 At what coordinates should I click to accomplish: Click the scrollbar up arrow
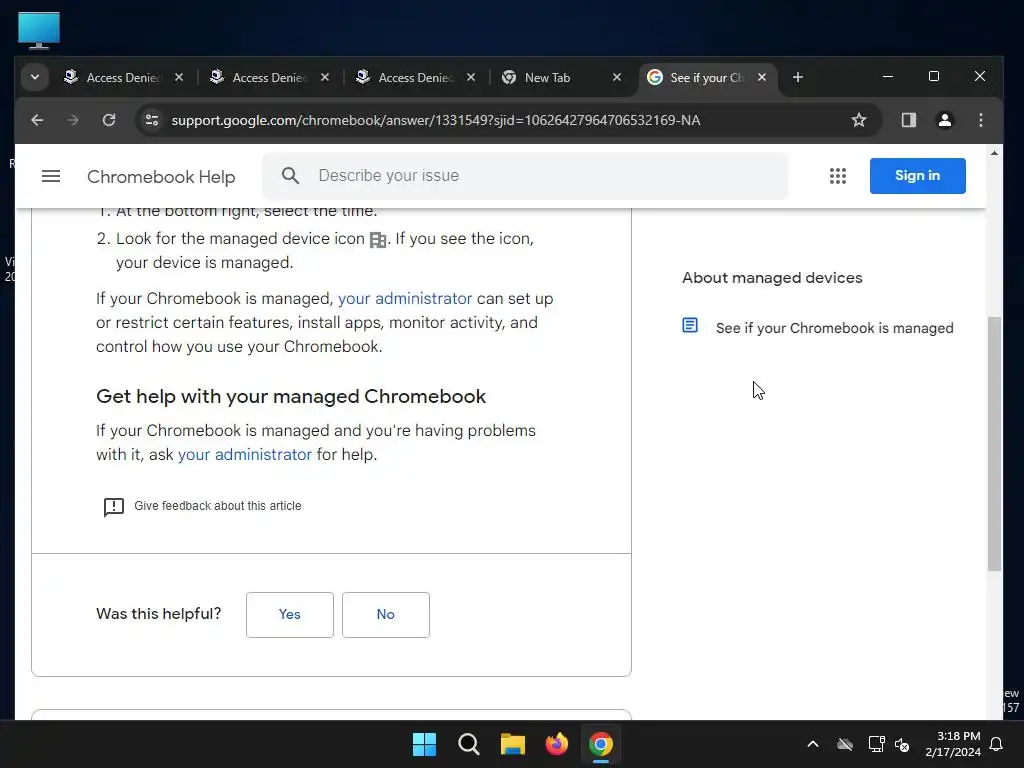[x=994, y=153]
